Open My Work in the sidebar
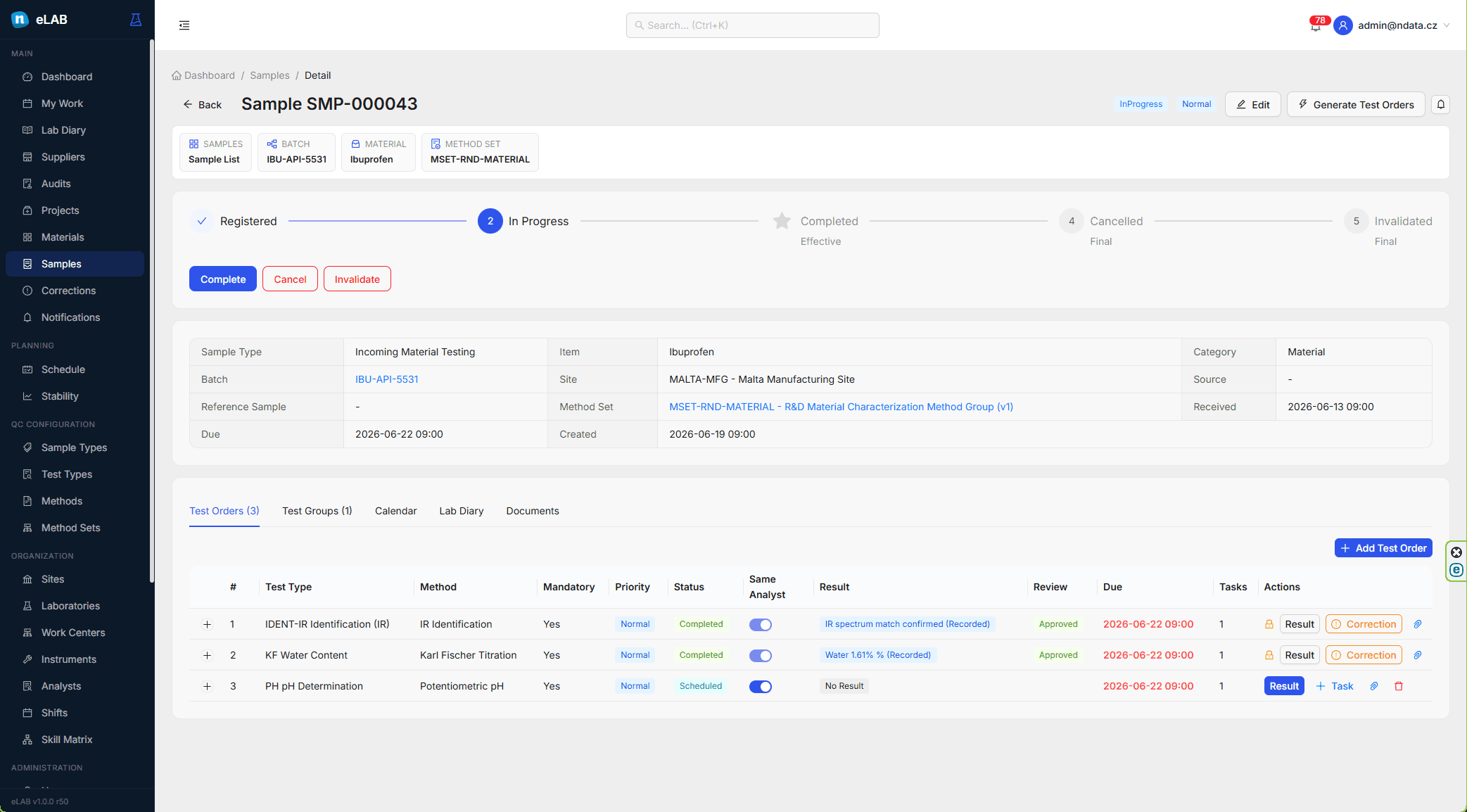The image size is (1467, 812). pos(75,103)
